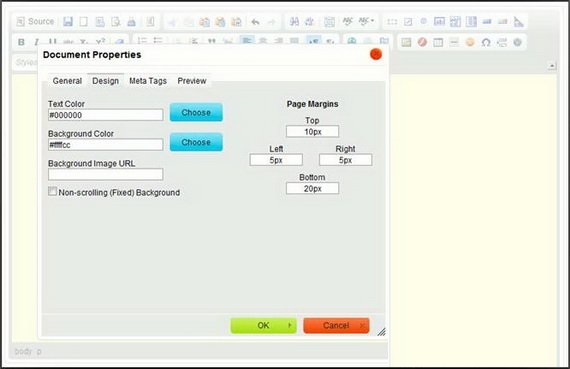This screenshot has height=369, width=570.
Task: Click the Document Properties toolbar icon
Action: (x=100, y=22)
